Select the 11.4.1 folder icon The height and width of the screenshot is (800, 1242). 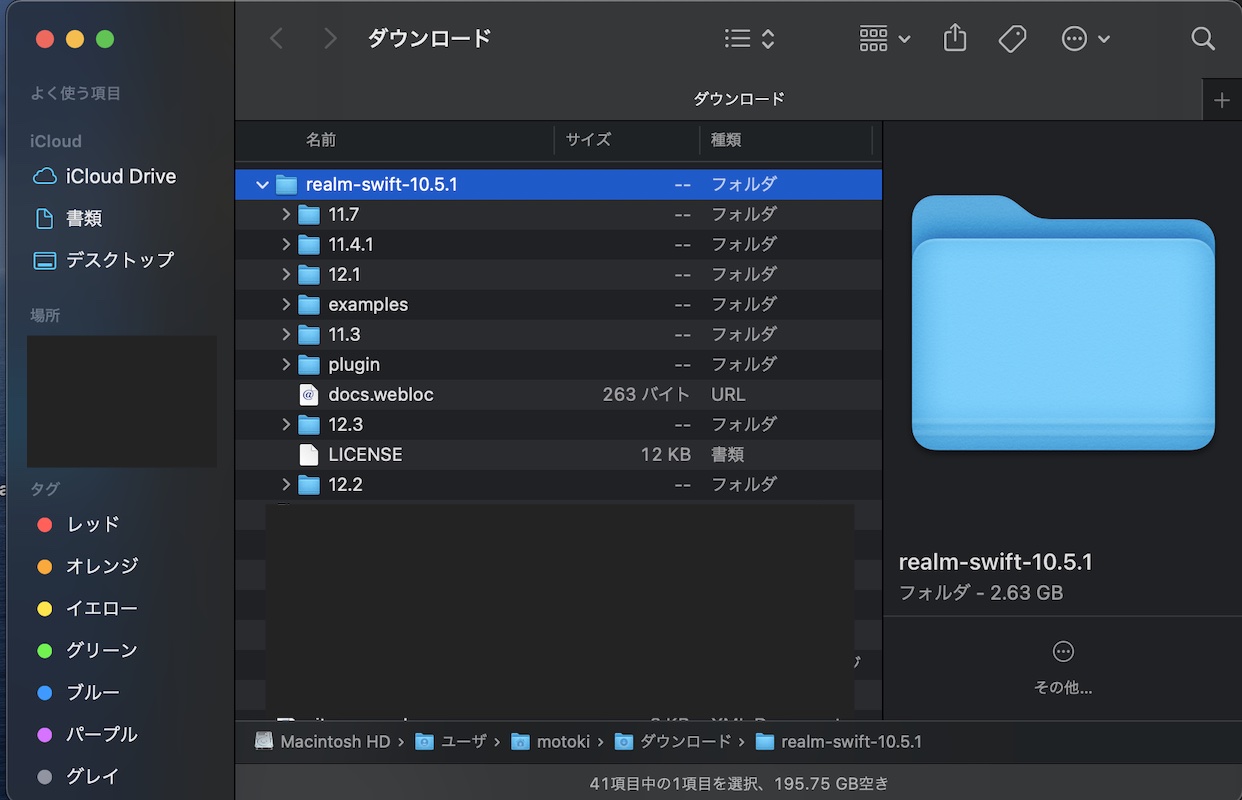(x=309, y=244)
